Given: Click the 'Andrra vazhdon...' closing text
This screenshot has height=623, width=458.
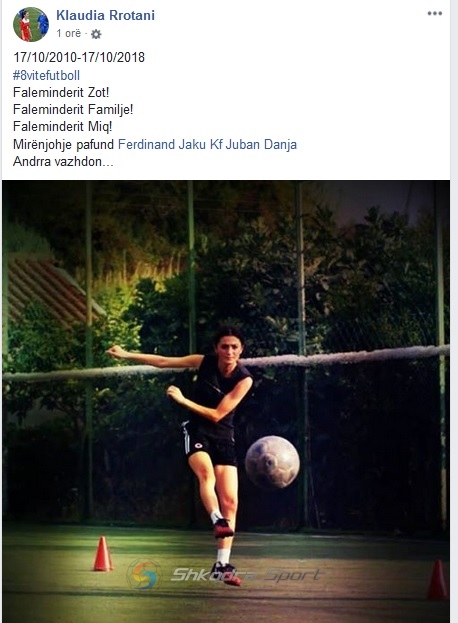Looking at the screenshot, I should coord(63,161).
